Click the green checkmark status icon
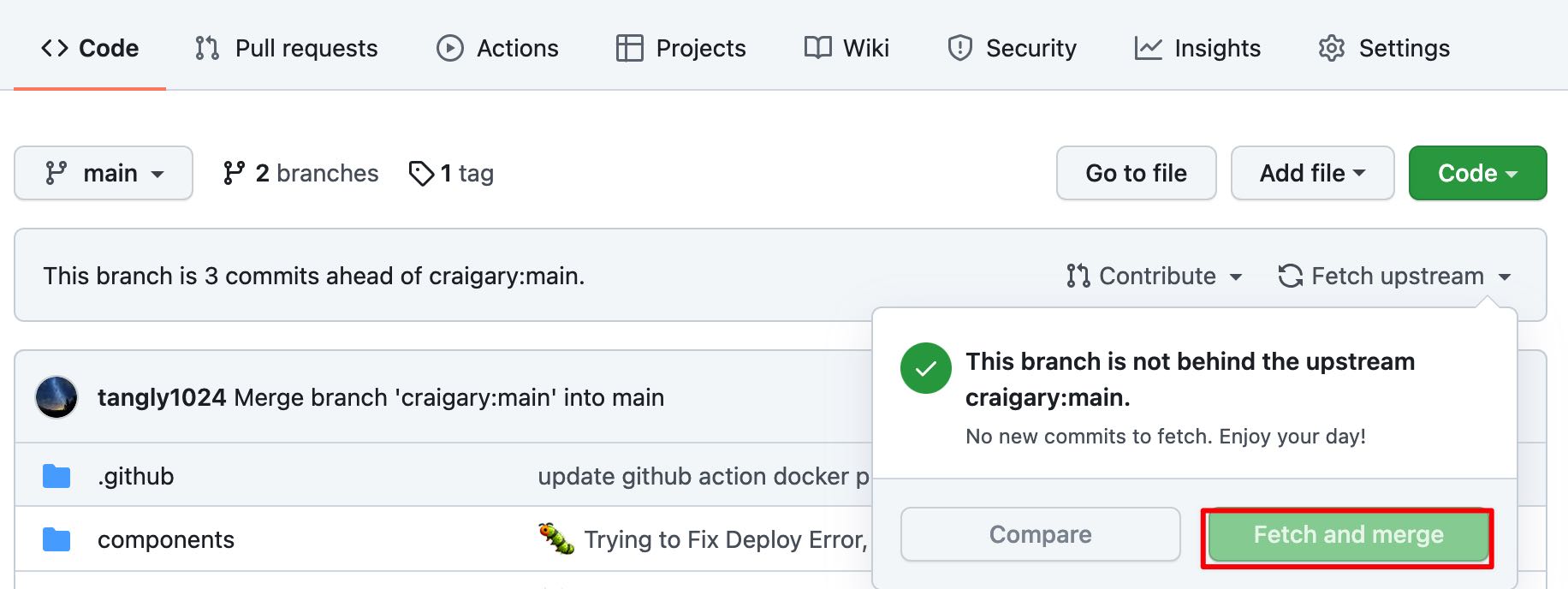 (926, 368)
